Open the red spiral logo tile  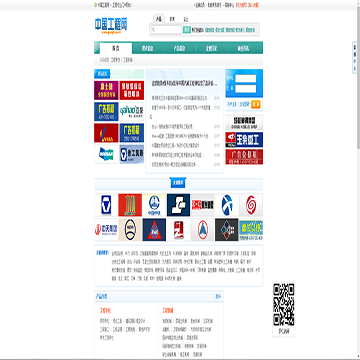pyautogui.click(x=251, y=205)
